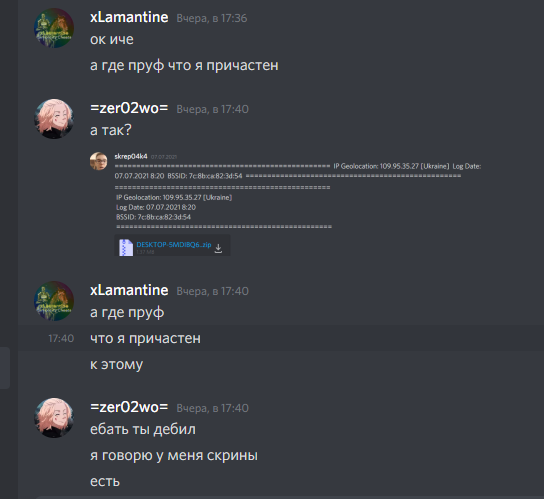The image size is (544, 499).
Task: Select the message "а где пруф что я причастен"
Action: tap(184, 65)
